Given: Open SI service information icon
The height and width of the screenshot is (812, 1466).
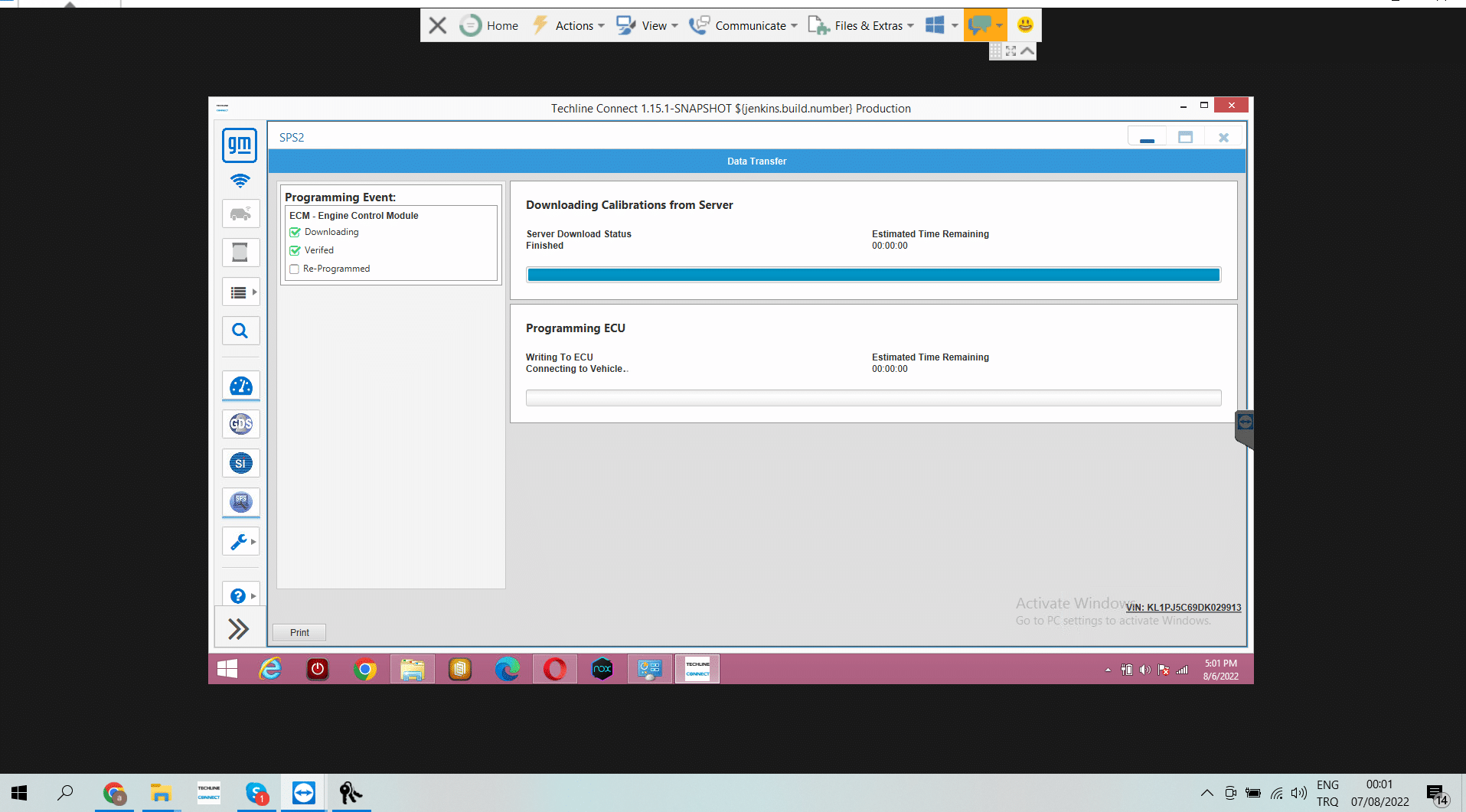Looking at the screenshot, I should 240,463.
